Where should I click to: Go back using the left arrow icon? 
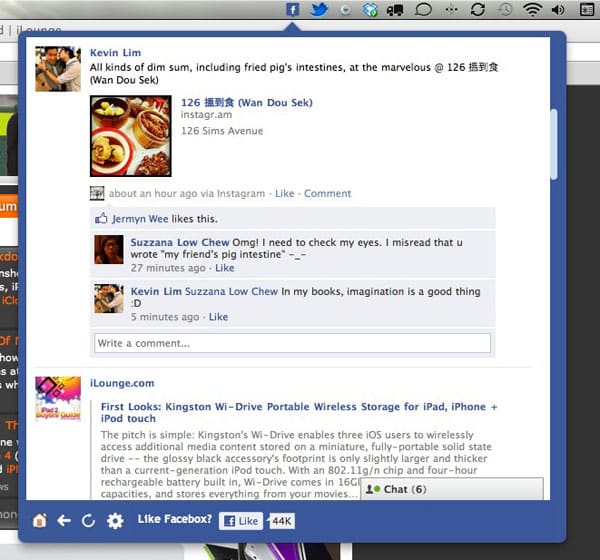click(64, 520)
